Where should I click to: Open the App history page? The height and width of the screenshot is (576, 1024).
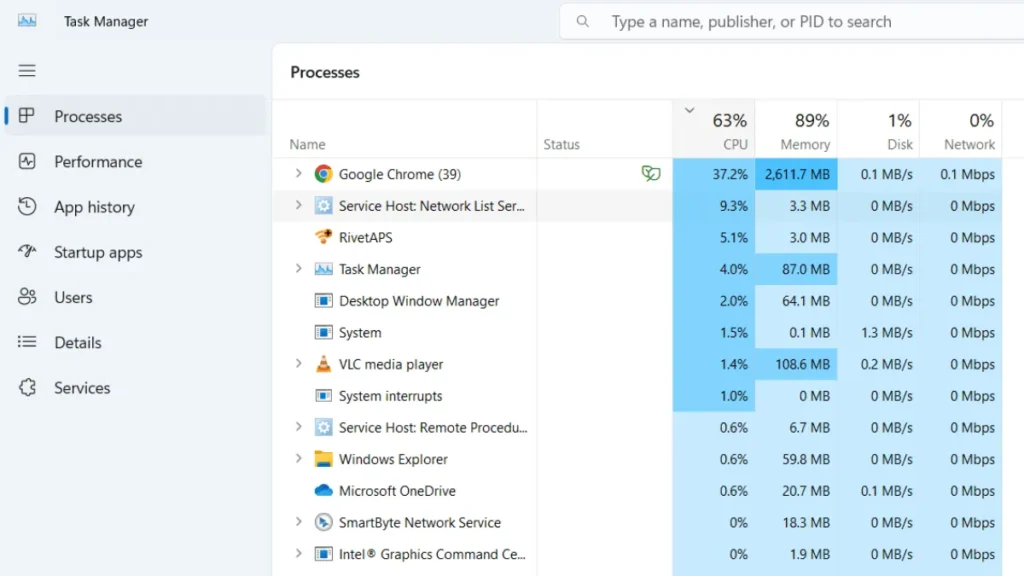[135, 206]
